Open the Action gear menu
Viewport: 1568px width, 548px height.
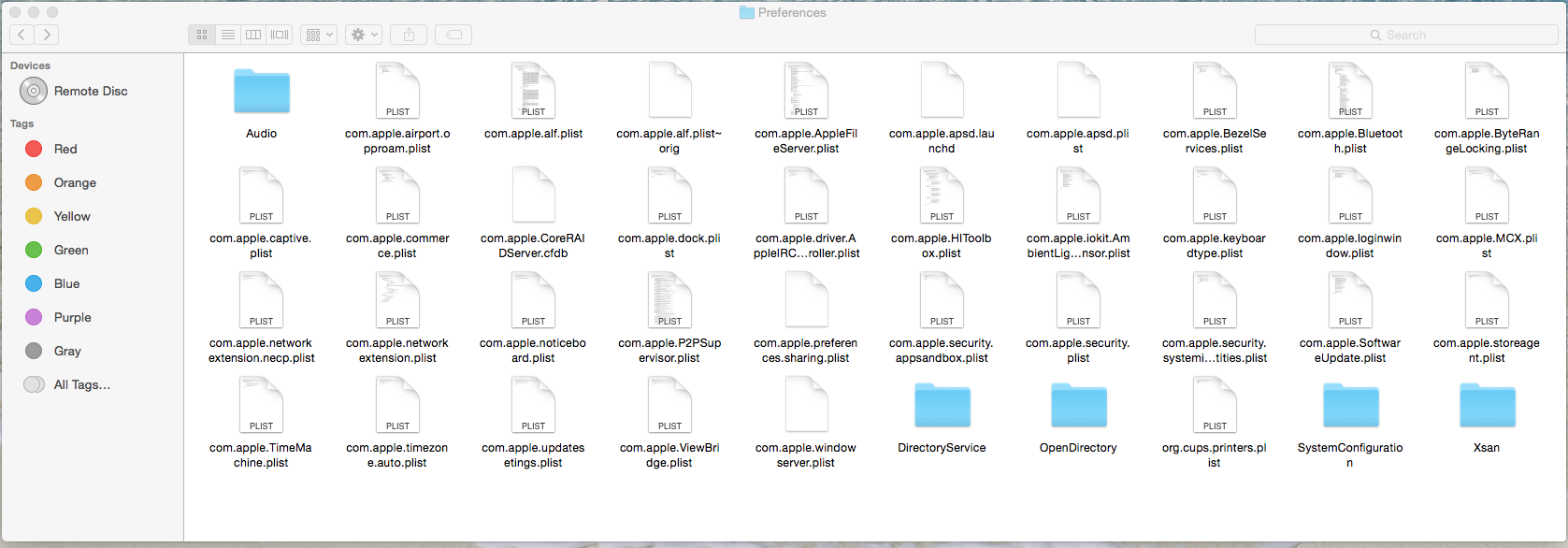tap(364, 35)
